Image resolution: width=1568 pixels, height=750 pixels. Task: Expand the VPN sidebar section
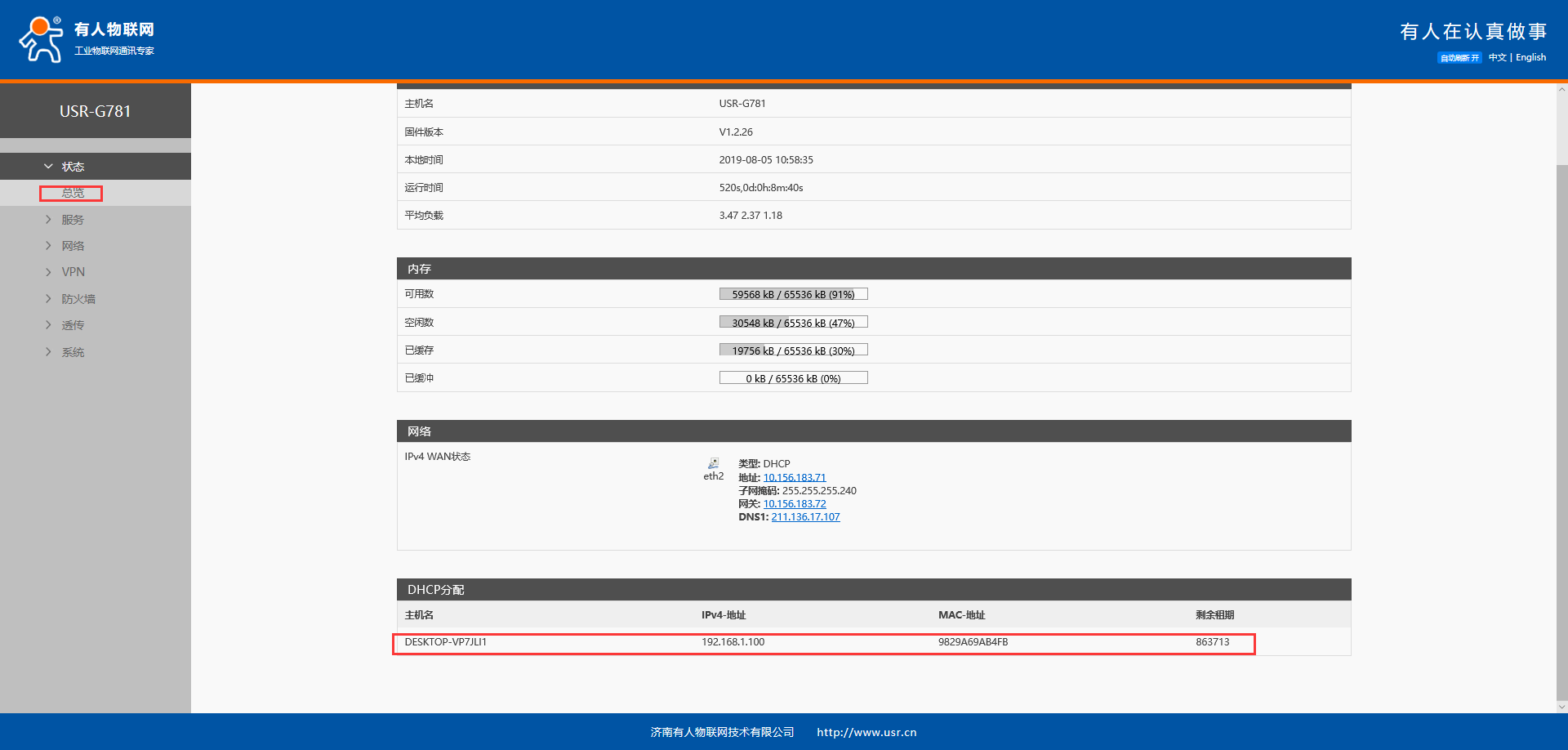(73, 272)
